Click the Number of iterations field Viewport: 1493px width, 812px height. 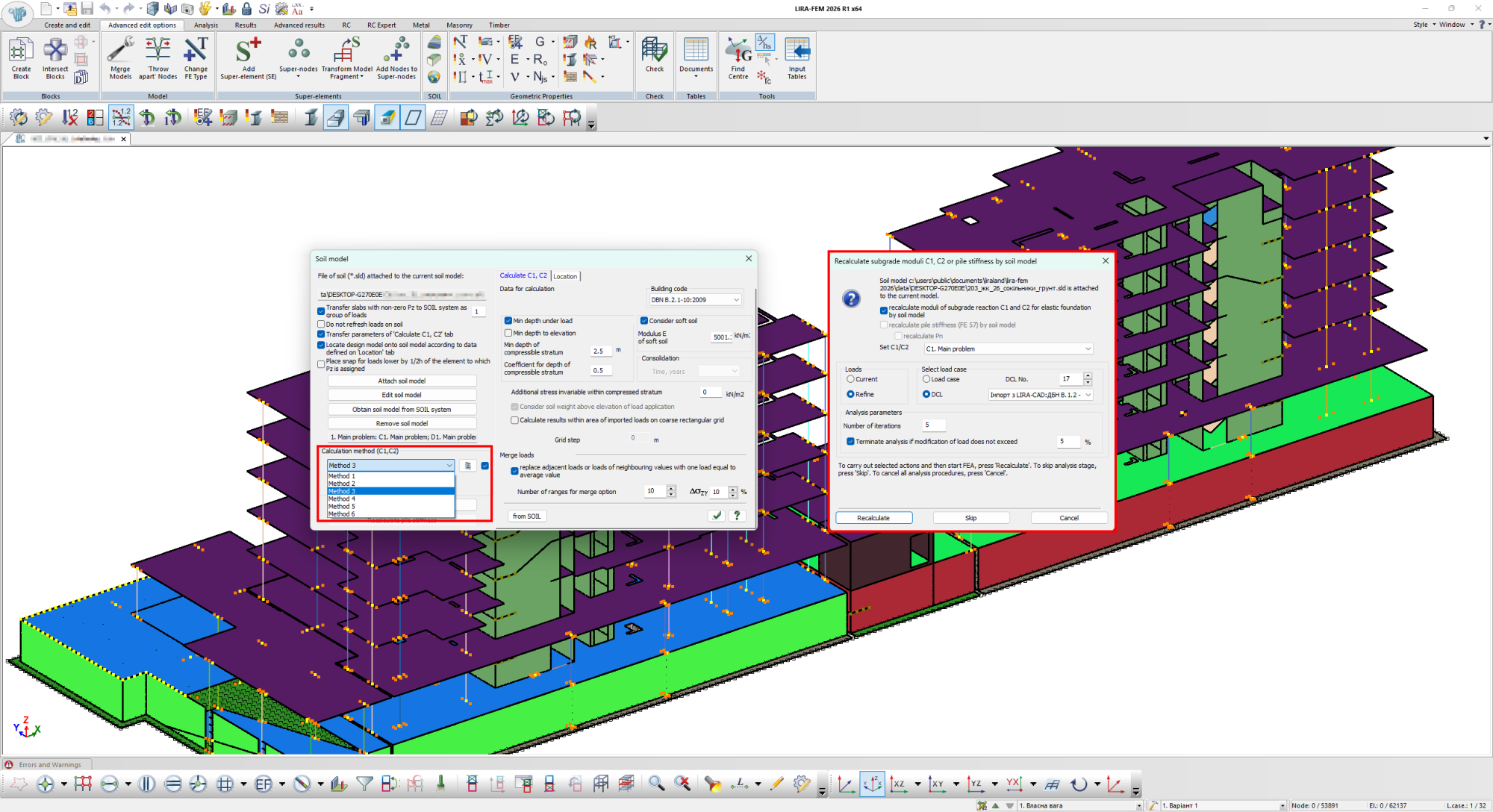click(934, 425)
